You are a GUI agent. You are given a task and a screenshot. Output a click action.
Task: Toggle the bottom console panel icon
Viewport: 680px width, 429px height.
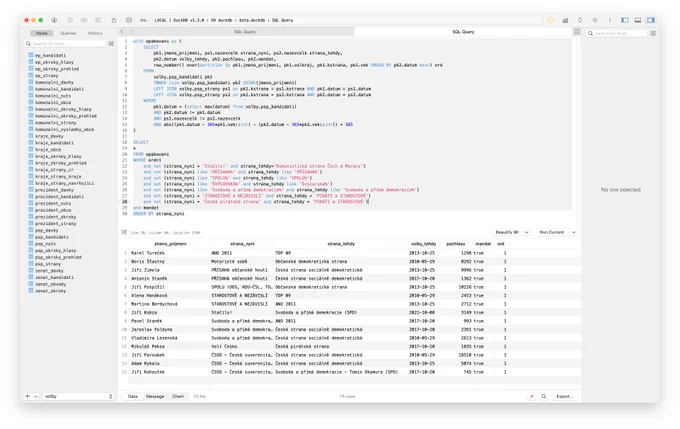coord(638,20)
